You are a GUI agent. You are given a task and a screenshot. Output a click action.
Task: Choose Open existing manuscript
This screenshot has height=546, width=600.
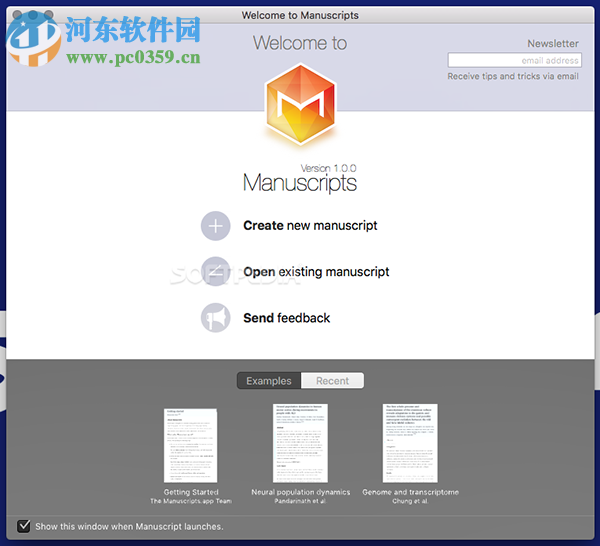click(x=316, y=272)
